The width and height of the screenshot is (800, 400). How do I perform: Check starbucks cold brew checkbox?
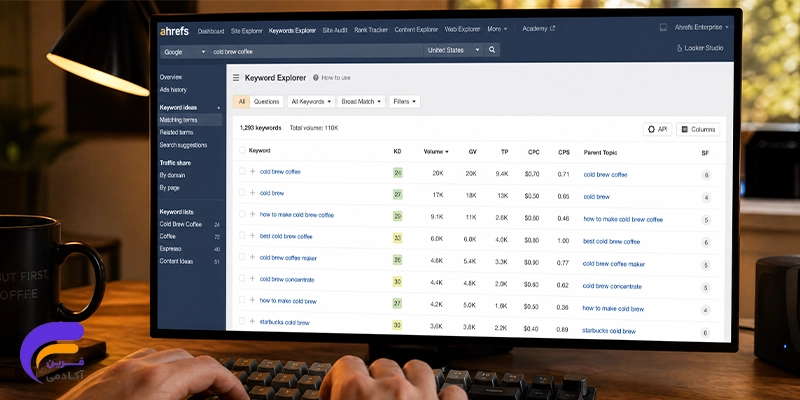pyautogui.click(x=242, y=321)
